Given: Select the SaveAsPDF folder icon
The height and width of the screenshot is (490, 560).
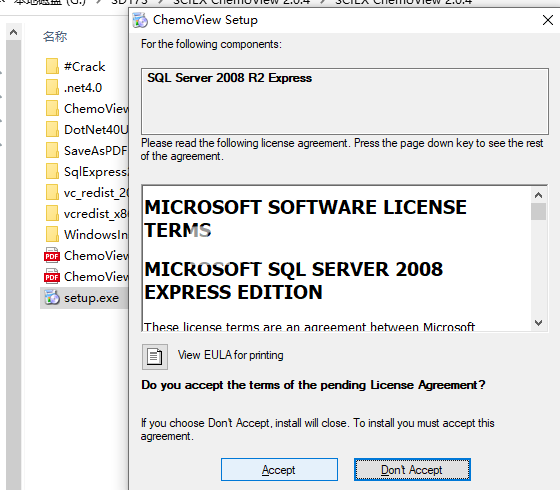Looking at the screenshot, I should coord(52,151).
